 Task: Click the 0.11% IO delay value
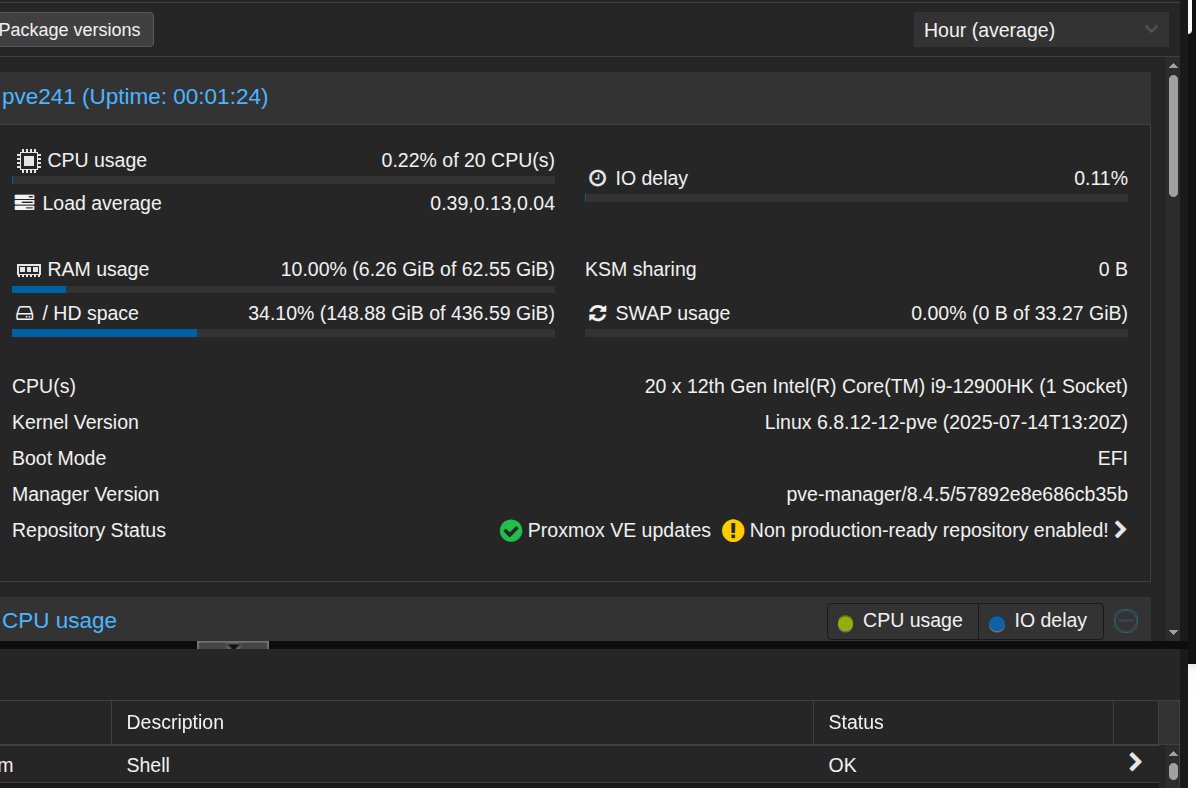(x=1101, y=178)
